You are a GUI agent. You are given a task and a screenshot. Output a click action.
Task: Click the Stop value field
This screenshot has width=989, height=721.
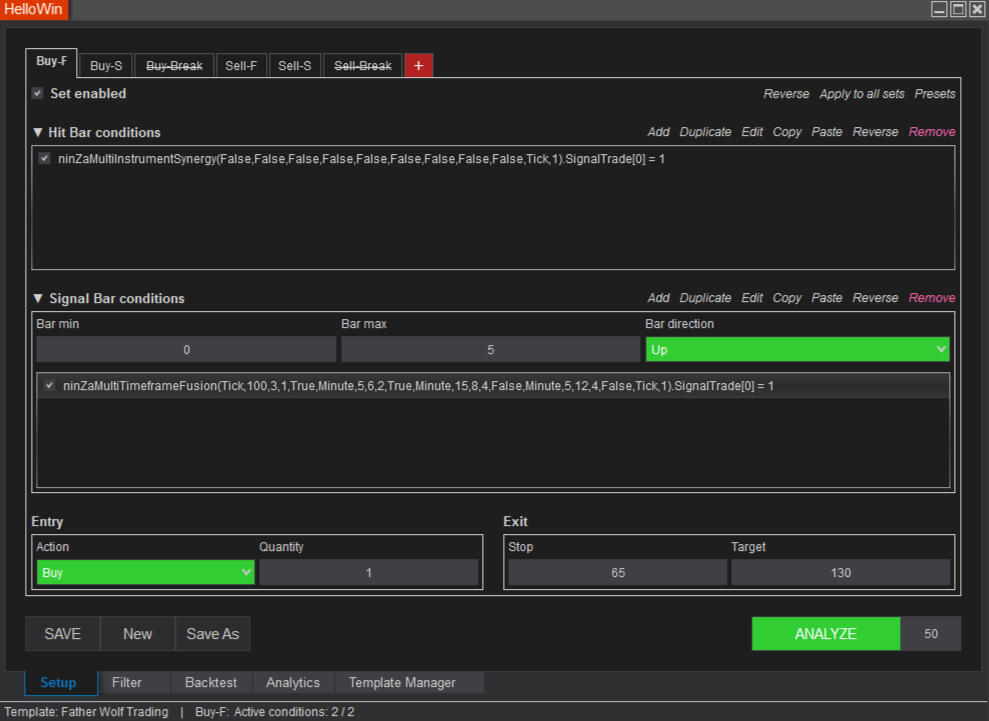[x=617, y=572]
